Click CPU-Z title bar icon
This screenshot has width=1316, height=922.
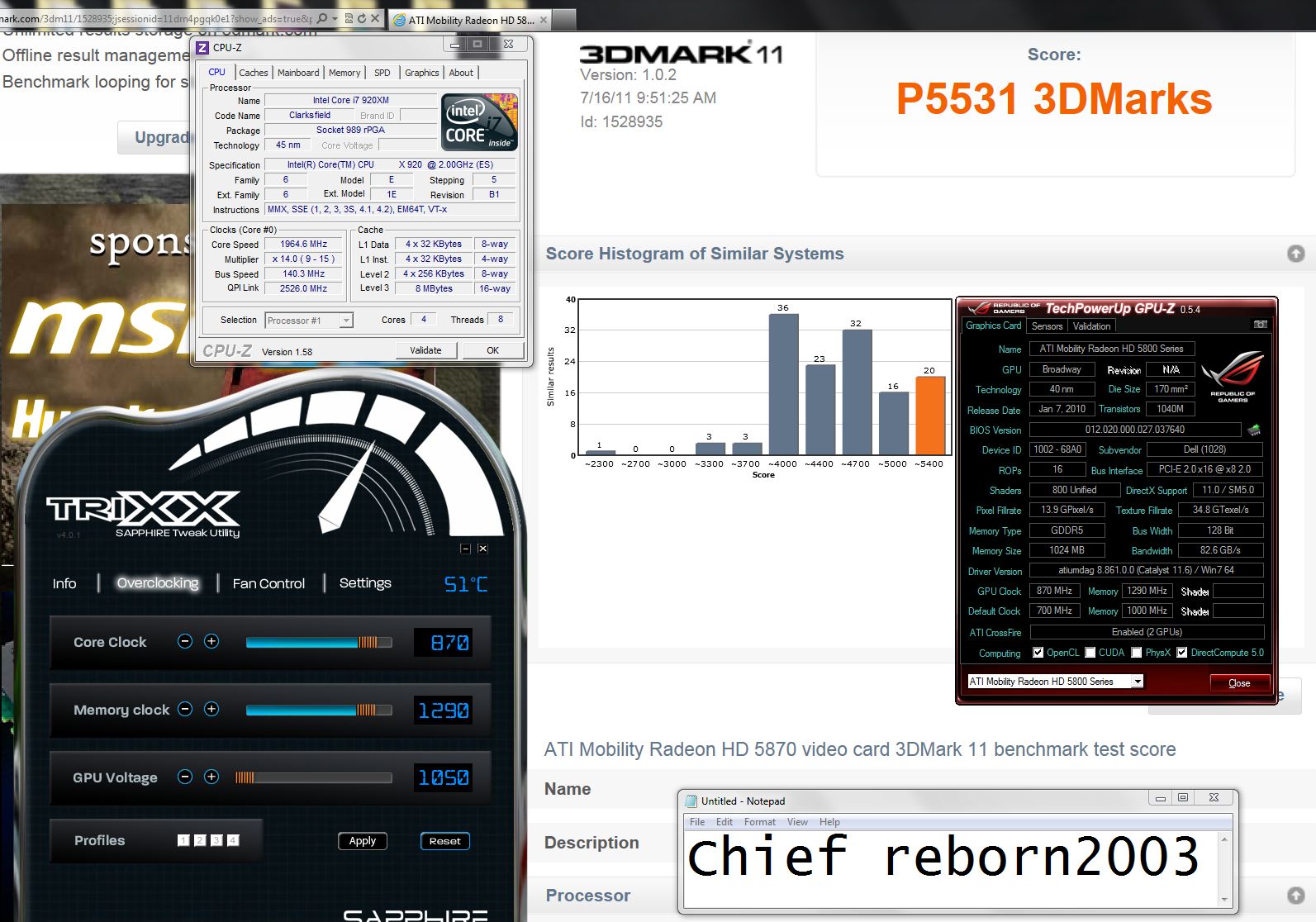[202, 47]
